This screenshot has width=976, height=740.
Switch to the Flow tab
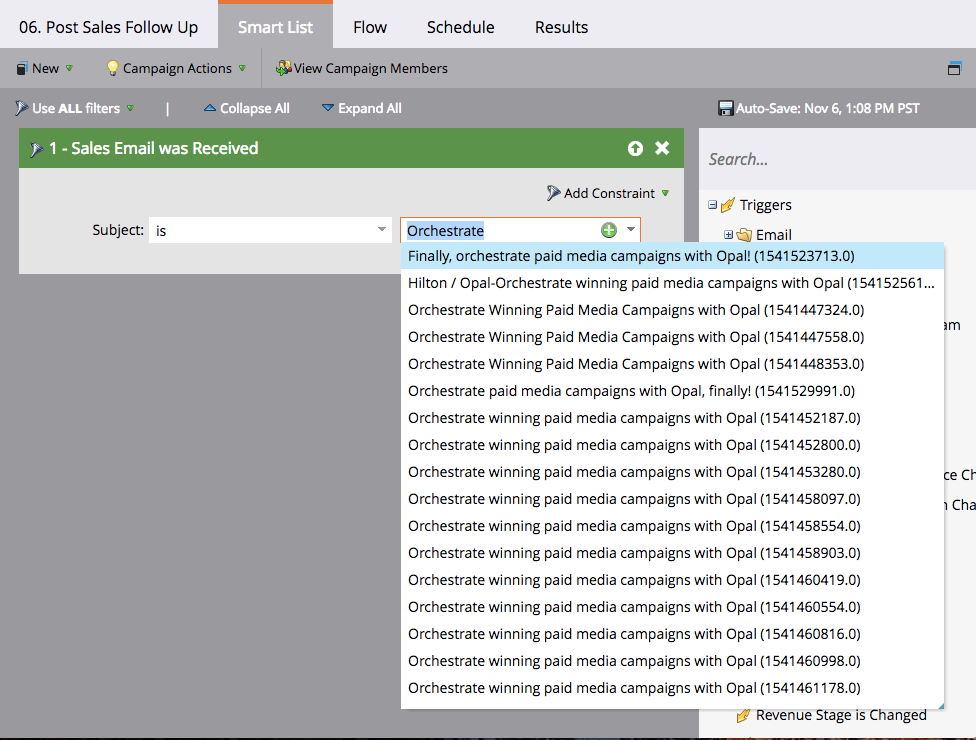(370, 27)
